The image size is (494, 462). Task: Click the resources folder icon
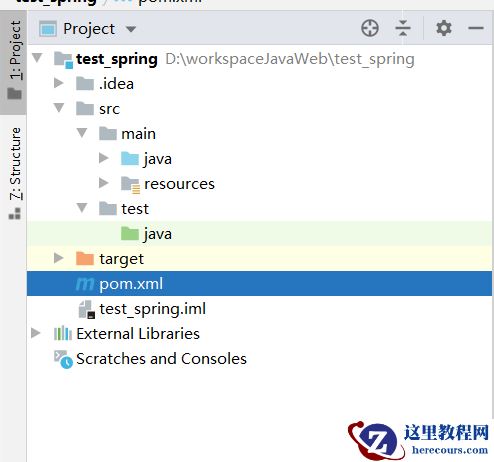click(130, 184)
